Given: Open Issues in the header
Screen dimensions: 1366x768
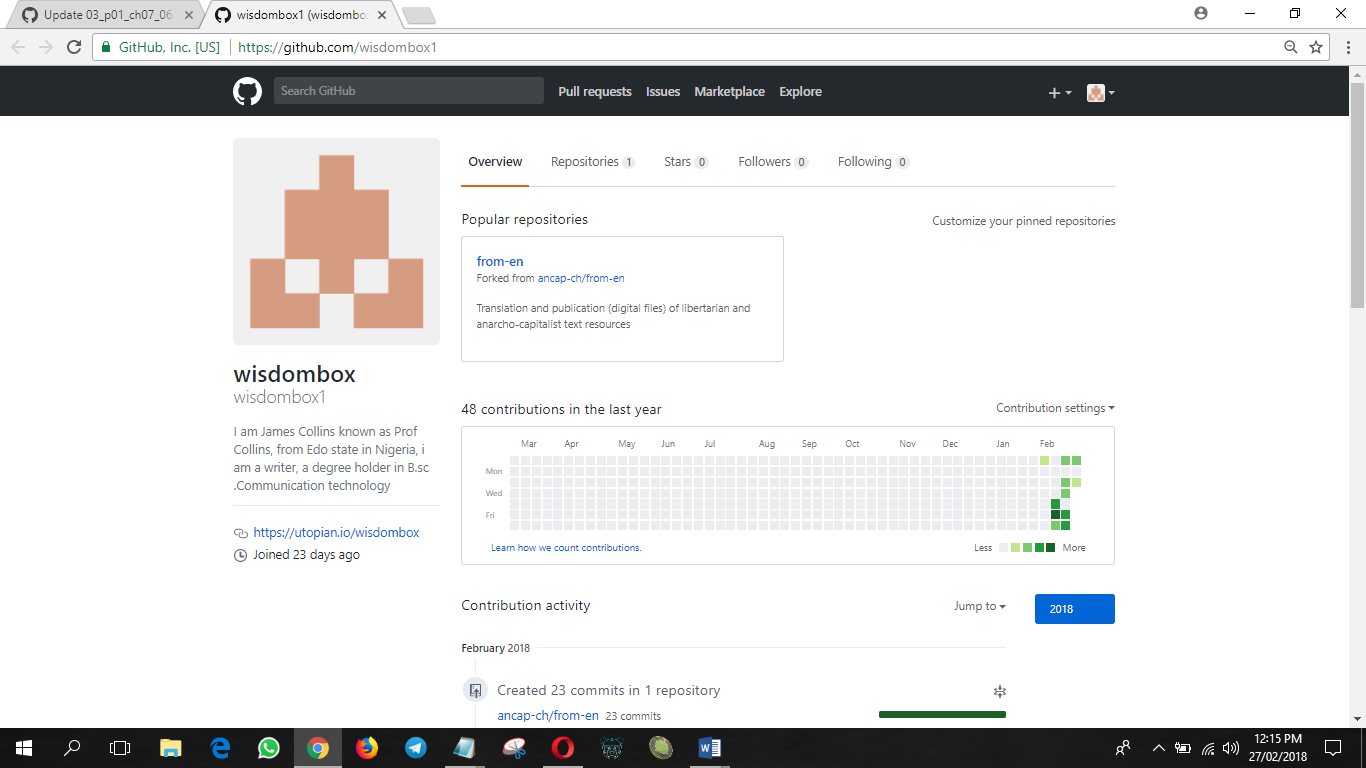Looking at the screenshot, I should (x=663, y=91).
